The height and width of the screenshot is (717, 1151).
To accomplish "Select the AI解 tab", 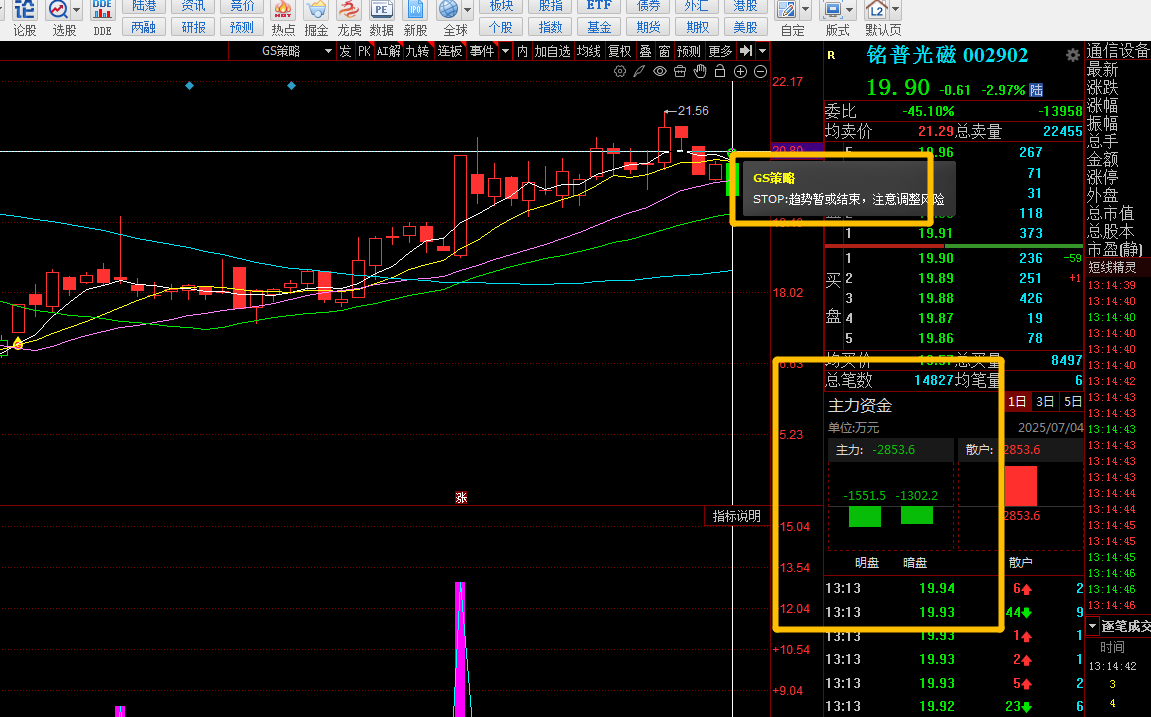I will pos(388,51).
